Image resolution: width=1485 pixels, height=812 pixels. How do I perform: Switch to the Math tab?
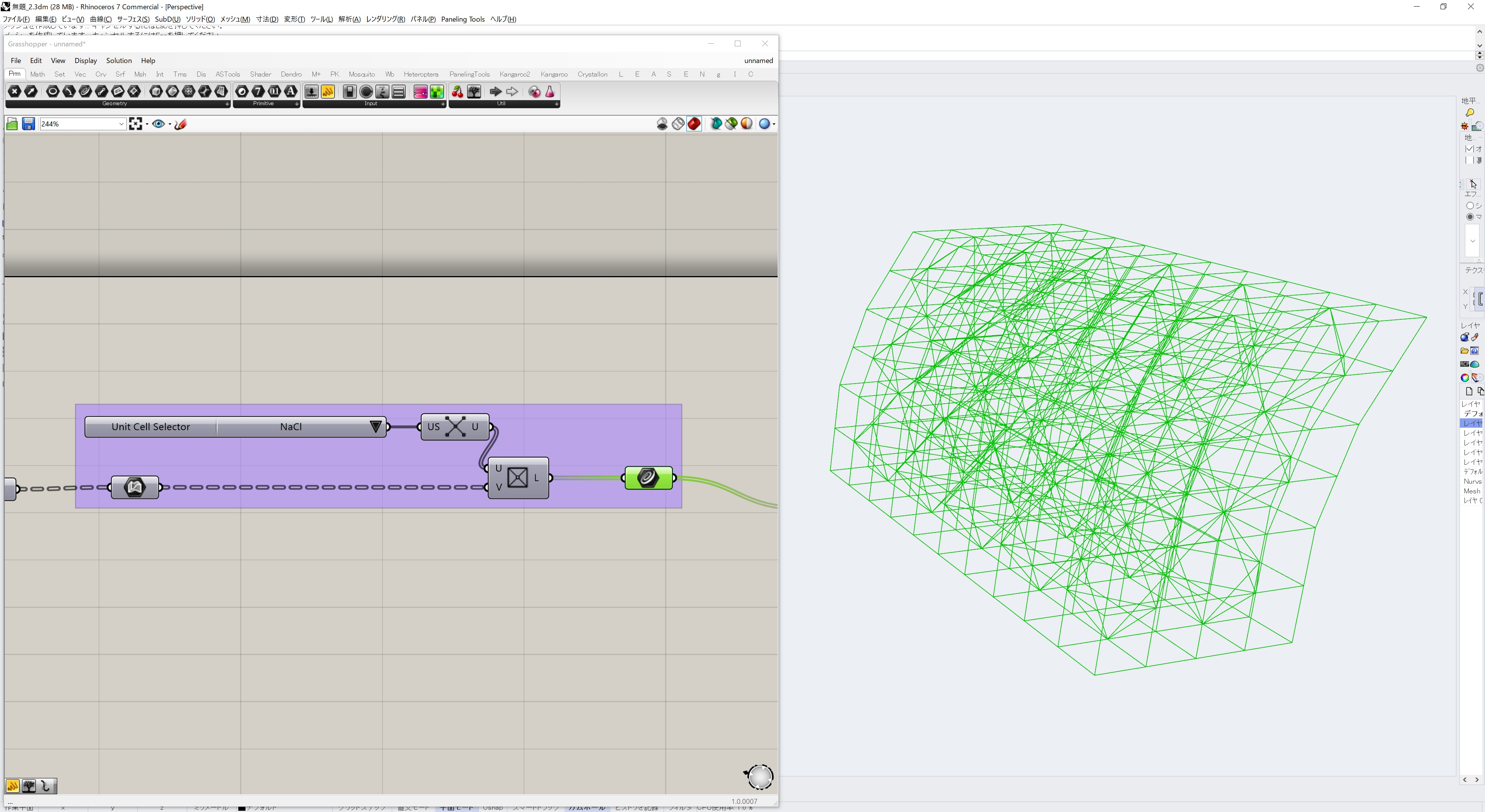[38, 74]
